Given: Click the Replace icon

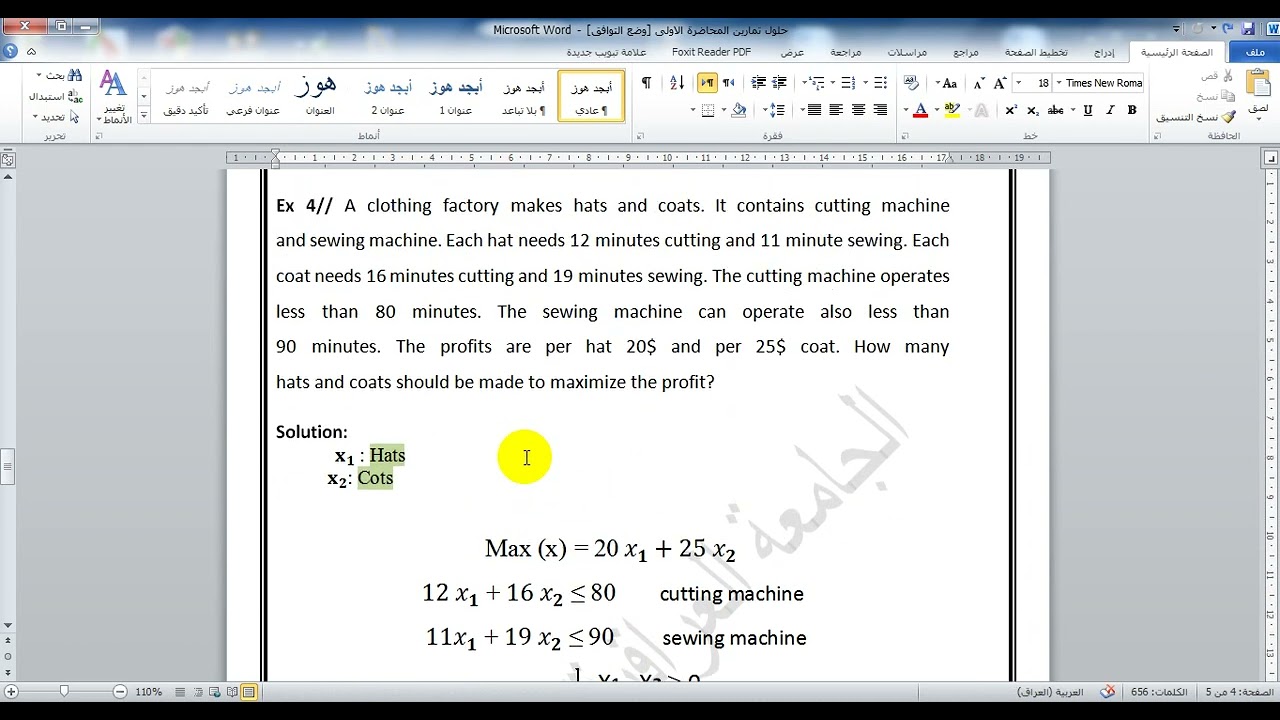Looking at the screenshot, I should click(x=74, y=97).
